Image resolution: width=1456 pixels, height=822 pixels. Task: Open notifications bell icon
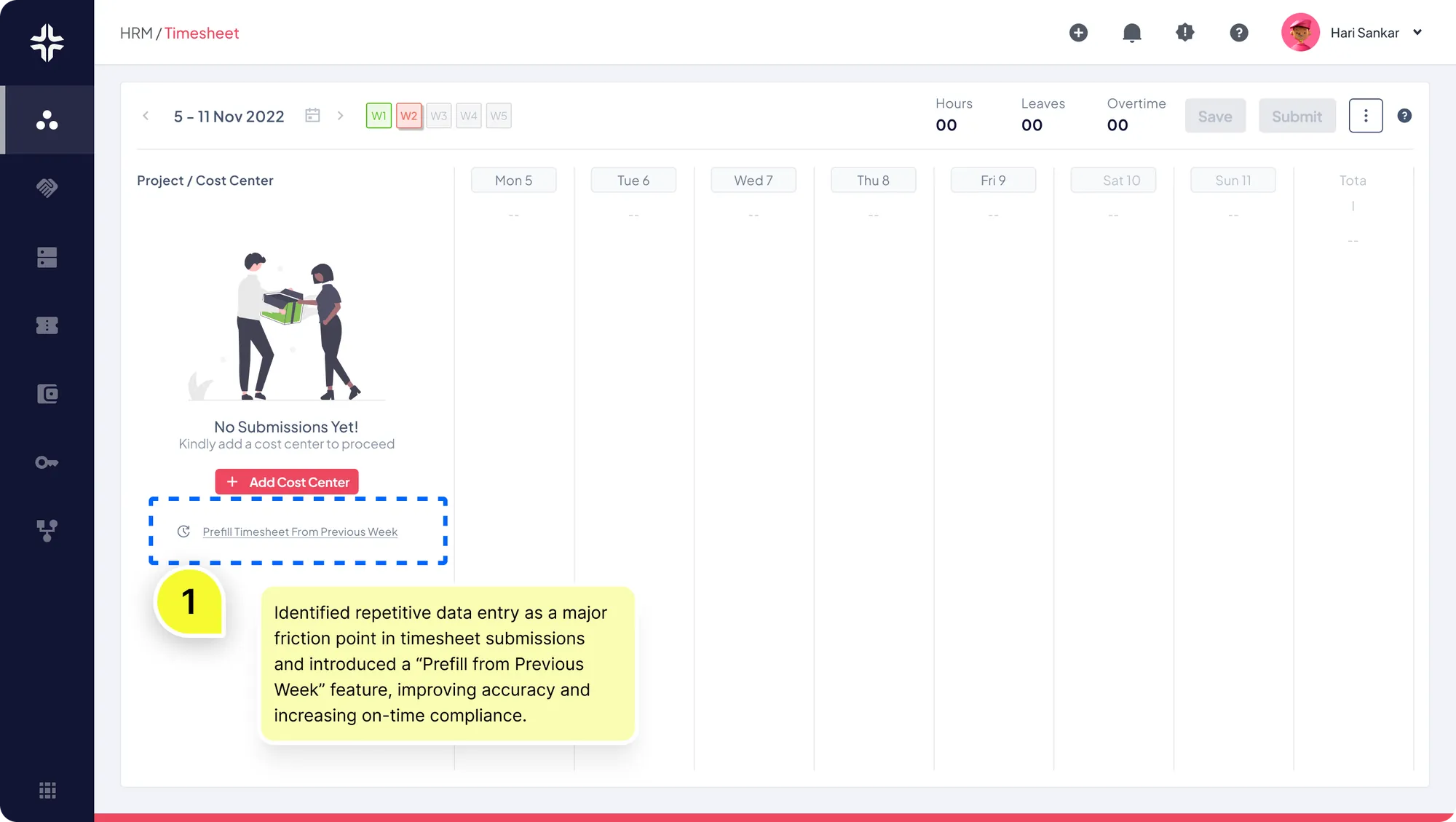click(x=1131, y=33)
